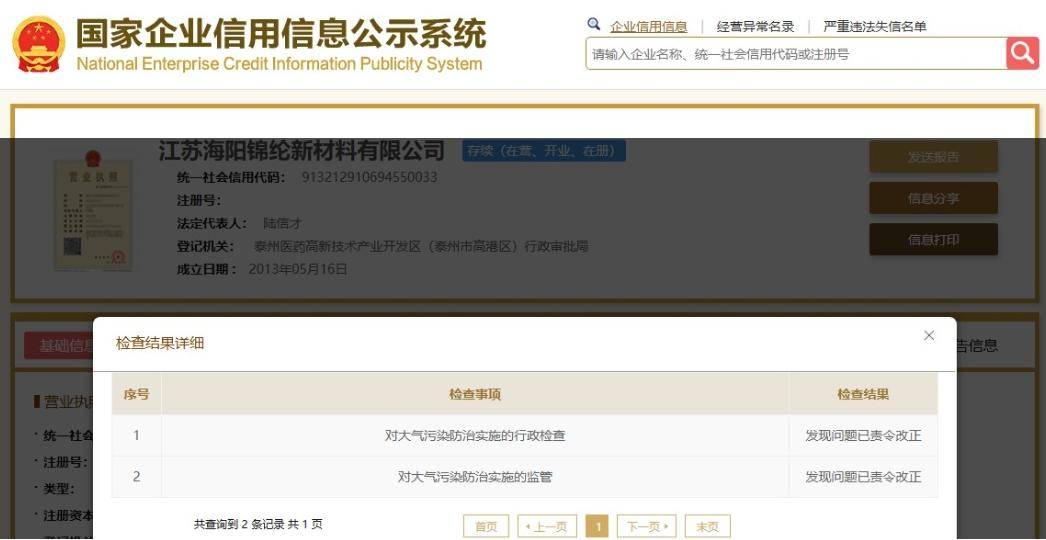Click the company name 江苏海阳锦纶新材料有限公司
The width and height of the screenshot is (1046, 540).
pyautogui.click(x=301, y=151)
